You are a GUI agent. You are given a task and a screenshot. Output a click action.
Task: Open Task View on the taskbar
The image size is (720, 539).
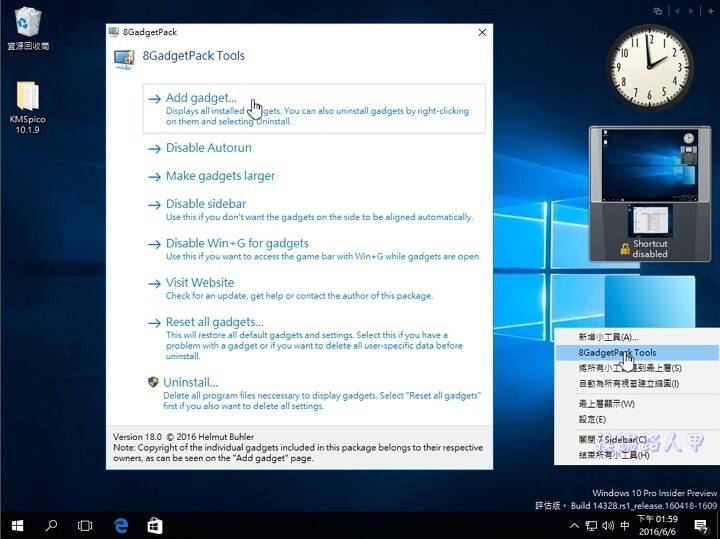click(85, 526)
